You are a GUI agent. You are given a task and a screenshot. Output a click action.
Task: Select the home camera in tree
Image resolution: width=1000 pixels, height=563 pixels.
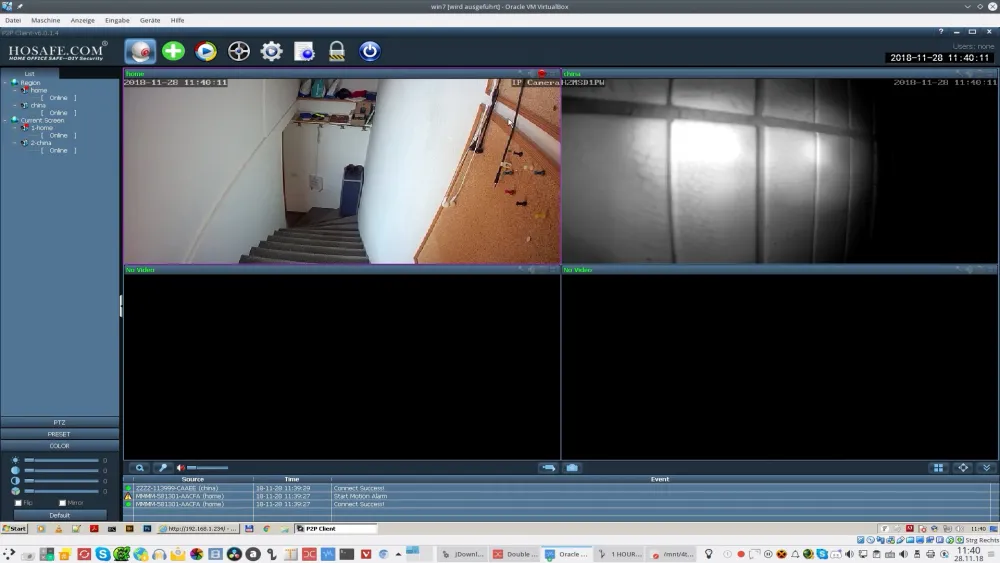(38, 91)
